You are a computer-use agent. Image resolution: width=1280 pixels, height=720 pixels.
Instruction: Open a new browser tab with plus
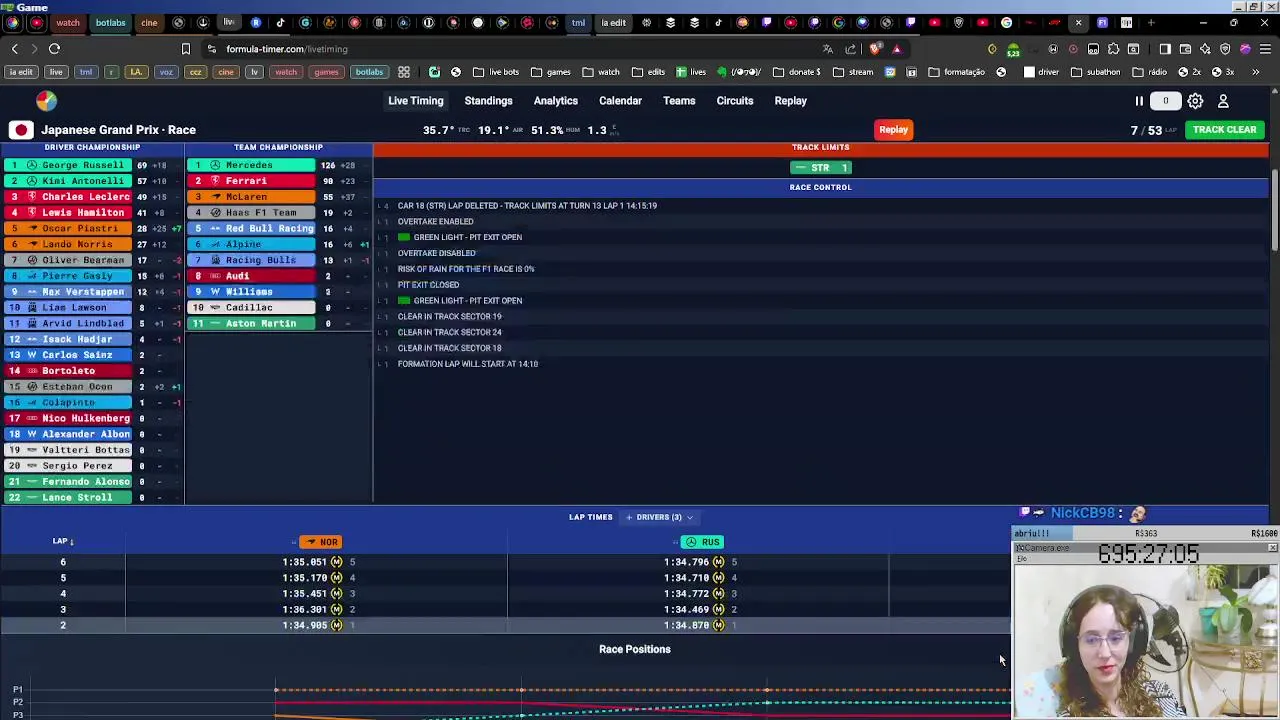point(1150,23)
